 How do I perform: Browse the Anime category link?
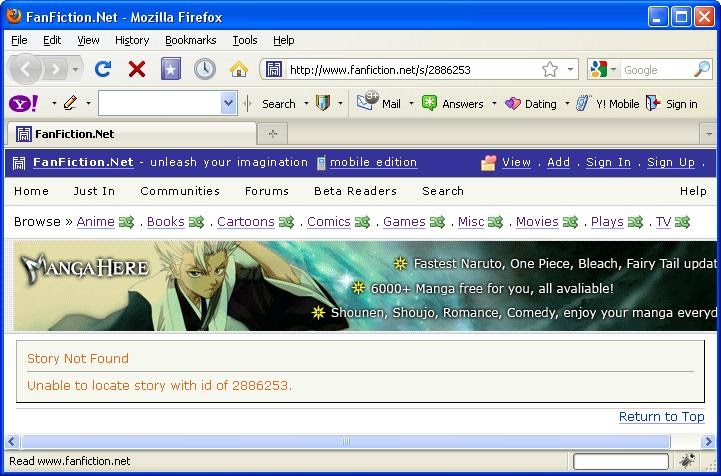[x=96, y=222]
